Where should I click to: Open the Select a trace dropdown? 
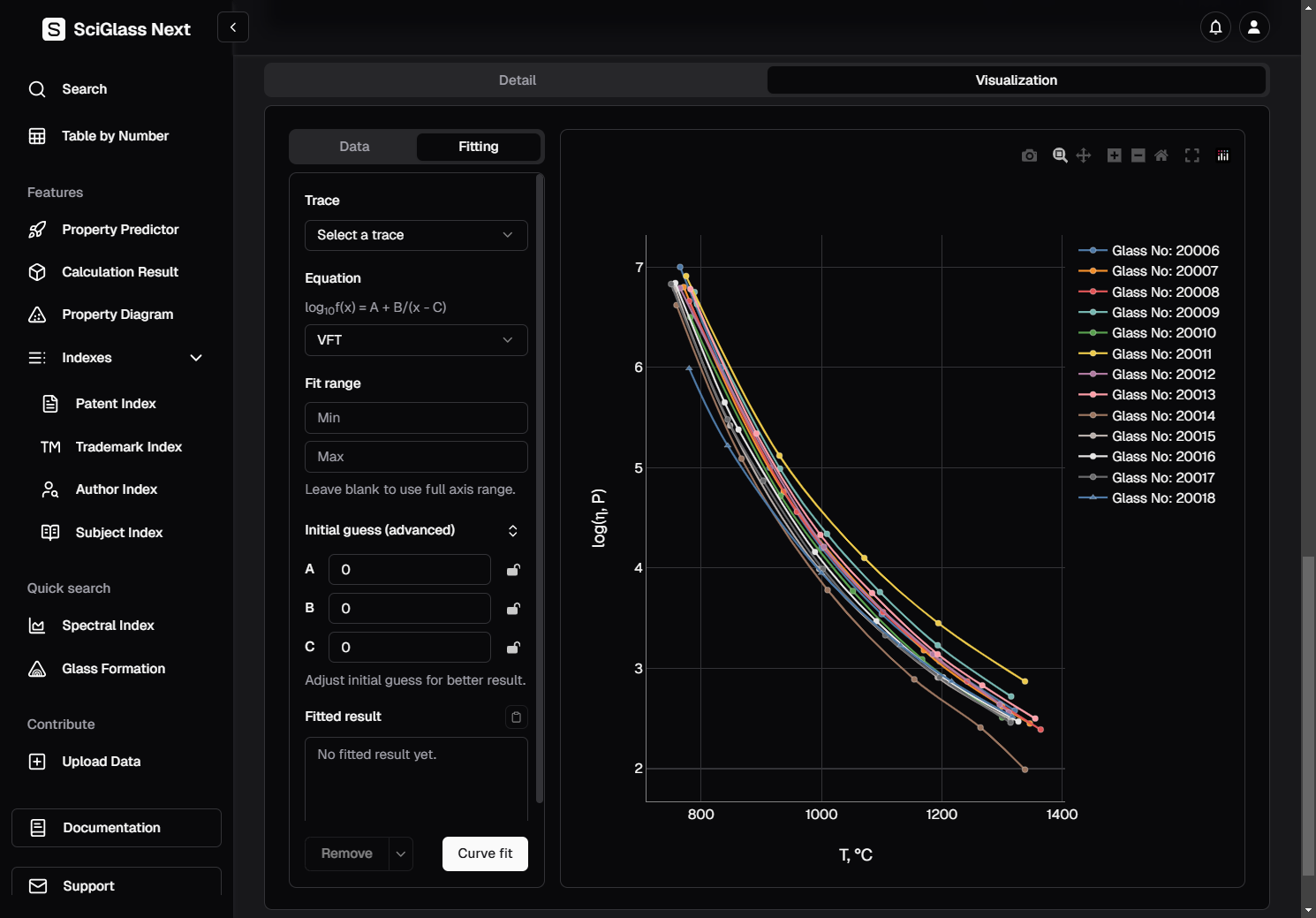pos(416,235)
